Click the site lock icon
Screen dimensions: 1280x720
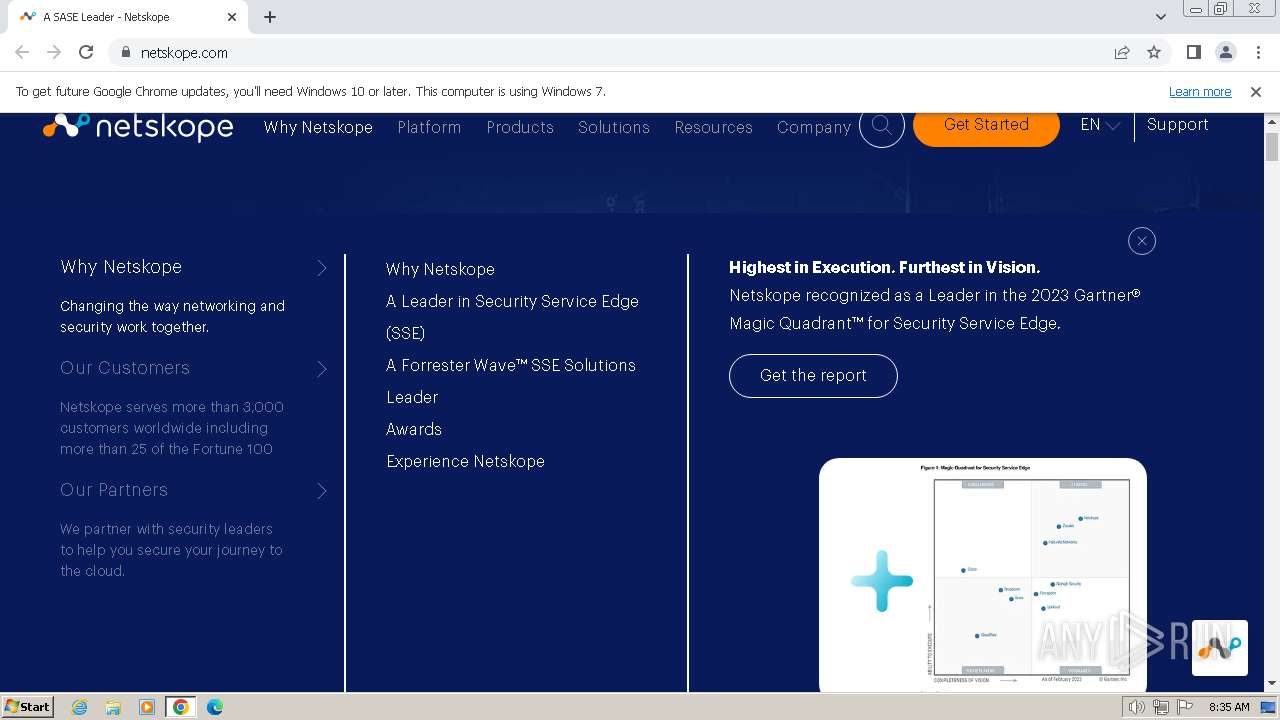126,52
